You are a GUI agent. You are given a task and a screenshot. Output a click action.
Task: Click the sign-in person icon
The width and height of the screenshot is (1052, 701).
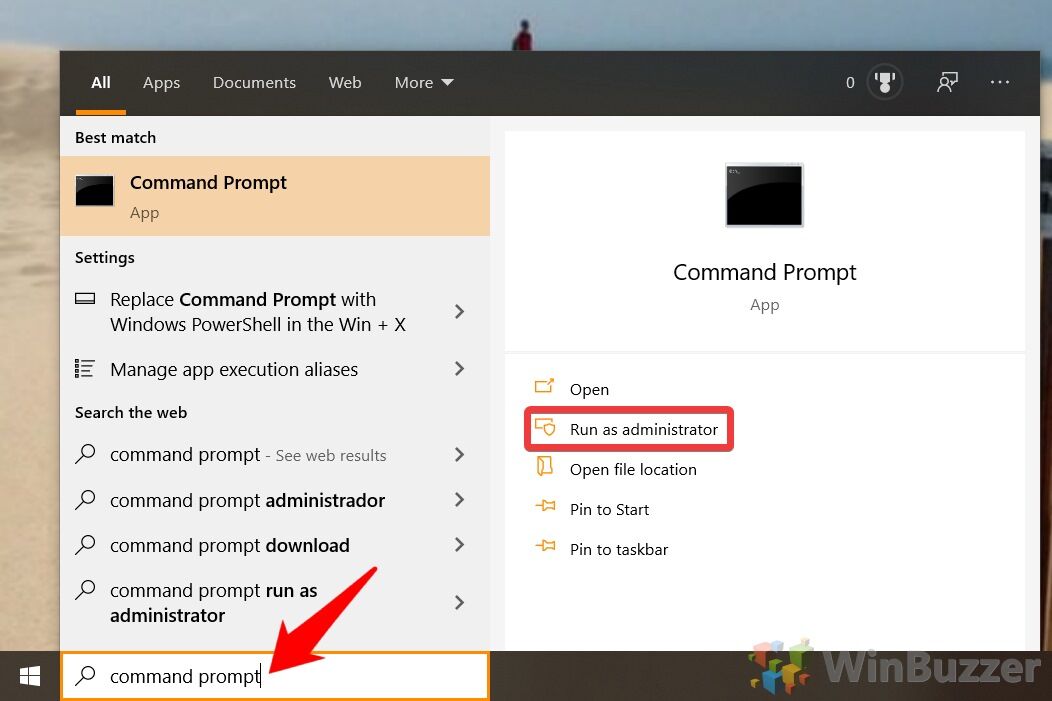coord(947,82)
